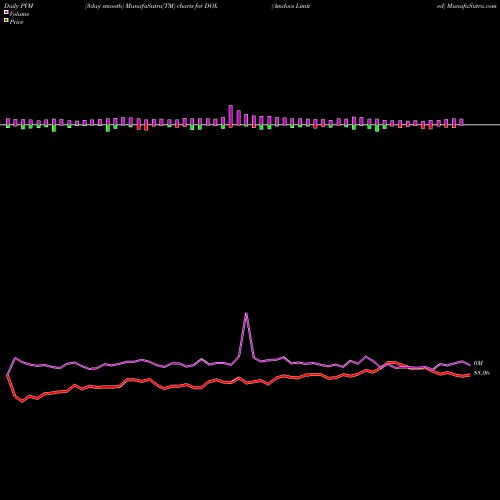Select the 'Volume' legend label

[19, 14]
